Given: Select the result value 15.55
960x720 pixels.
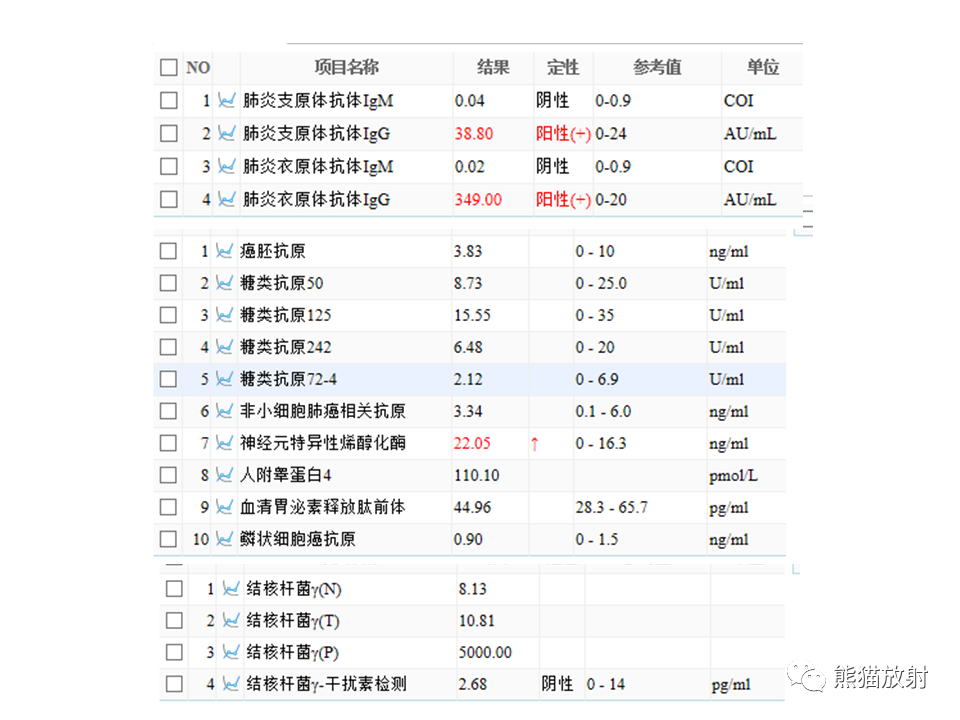Looking at the screenshot, I should [x=472, y=315].
